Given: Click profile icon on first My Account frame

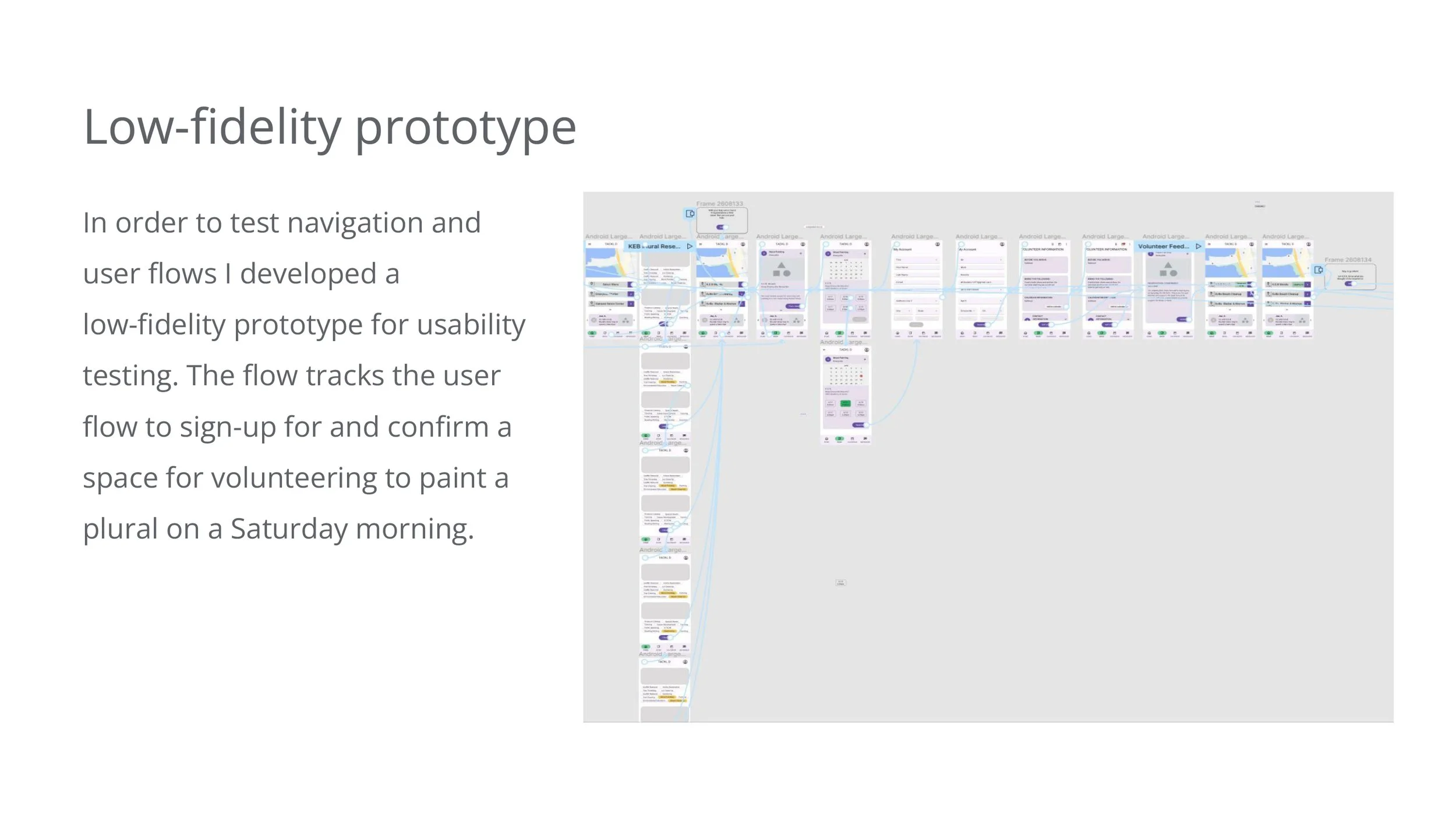Looking at the screenshot, I should 937,244.
